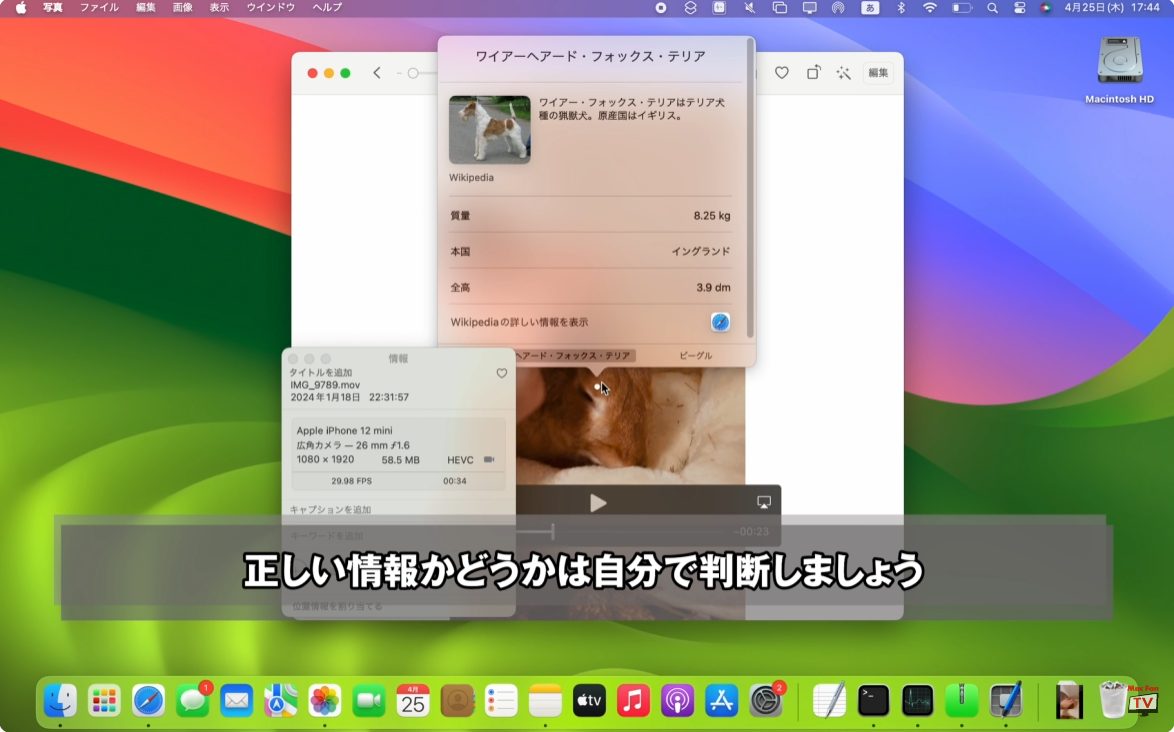
Task: Select the ビーグル tab in lookup popup
Action: 696,356
